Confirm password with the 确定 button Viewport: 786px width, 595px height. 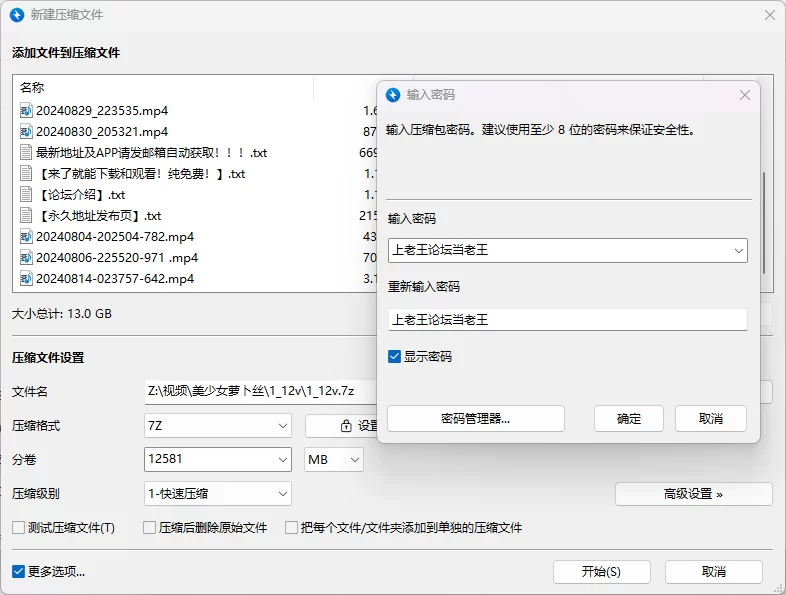[629, 418]
